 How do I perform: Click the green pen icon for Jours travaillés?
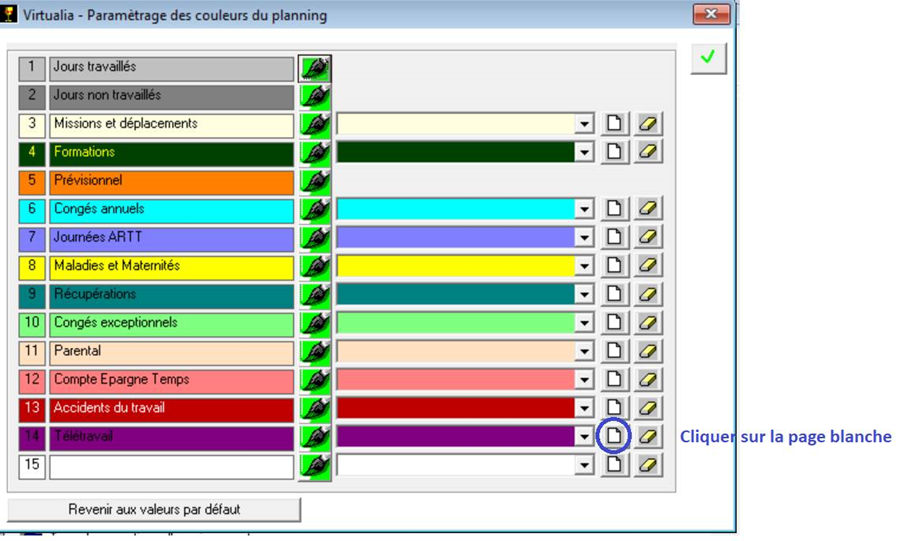click(315, 68)
